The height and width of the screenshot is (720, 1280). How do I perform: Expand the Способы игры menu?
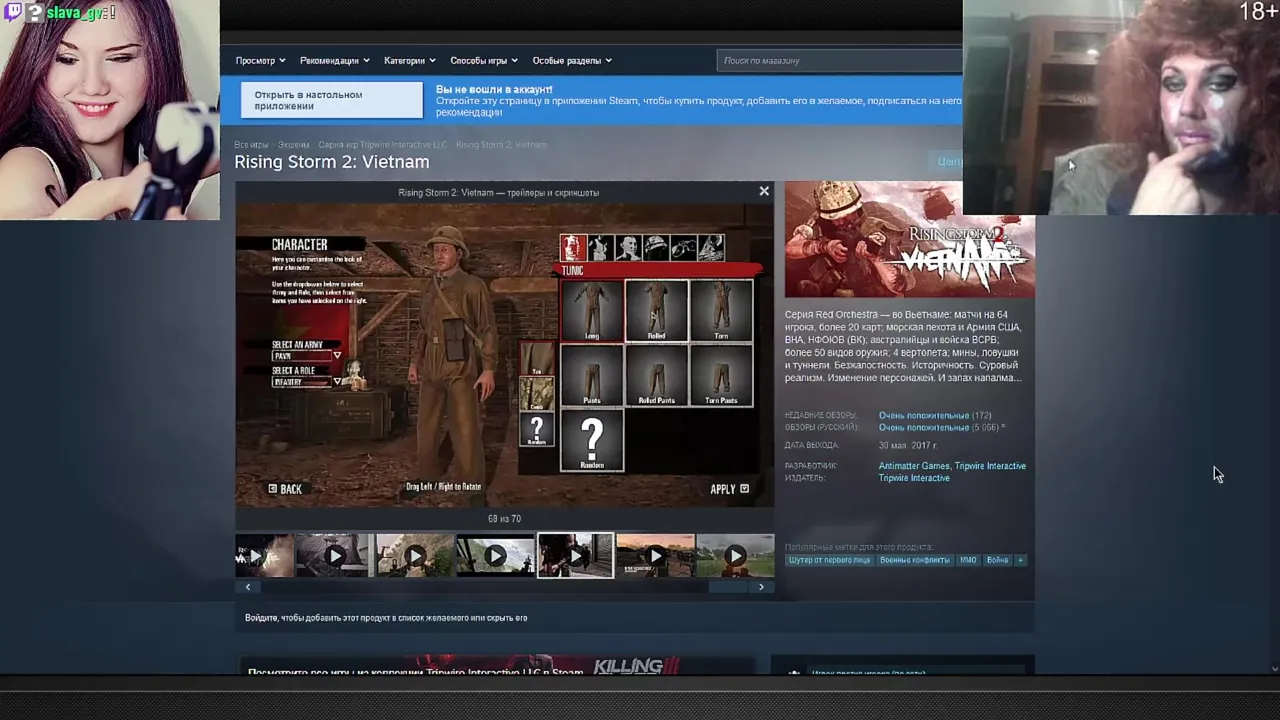(x=484, y=60)
